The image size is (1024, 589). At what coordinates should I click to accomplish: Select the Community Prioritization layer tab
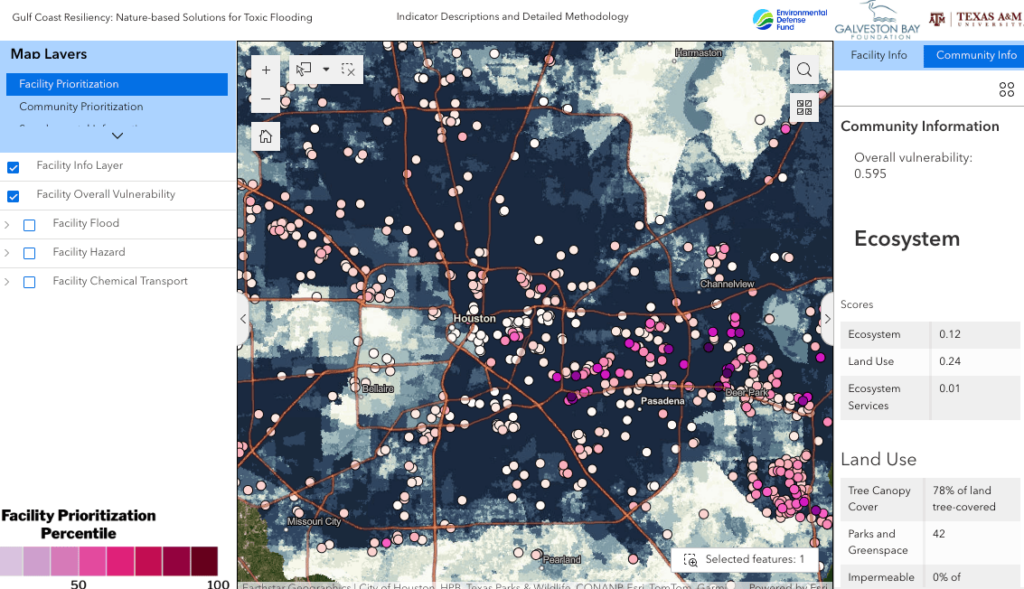[x=80, y=106]
